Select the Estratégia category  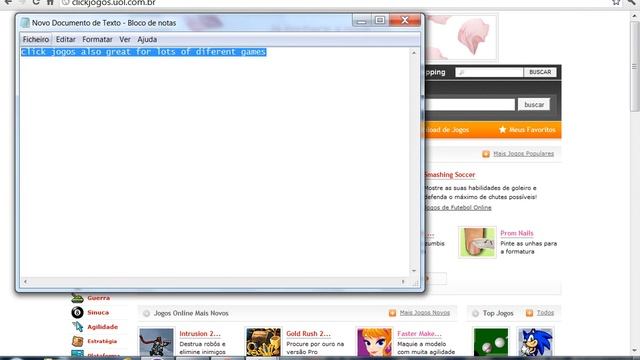click(x=102, y=341)
